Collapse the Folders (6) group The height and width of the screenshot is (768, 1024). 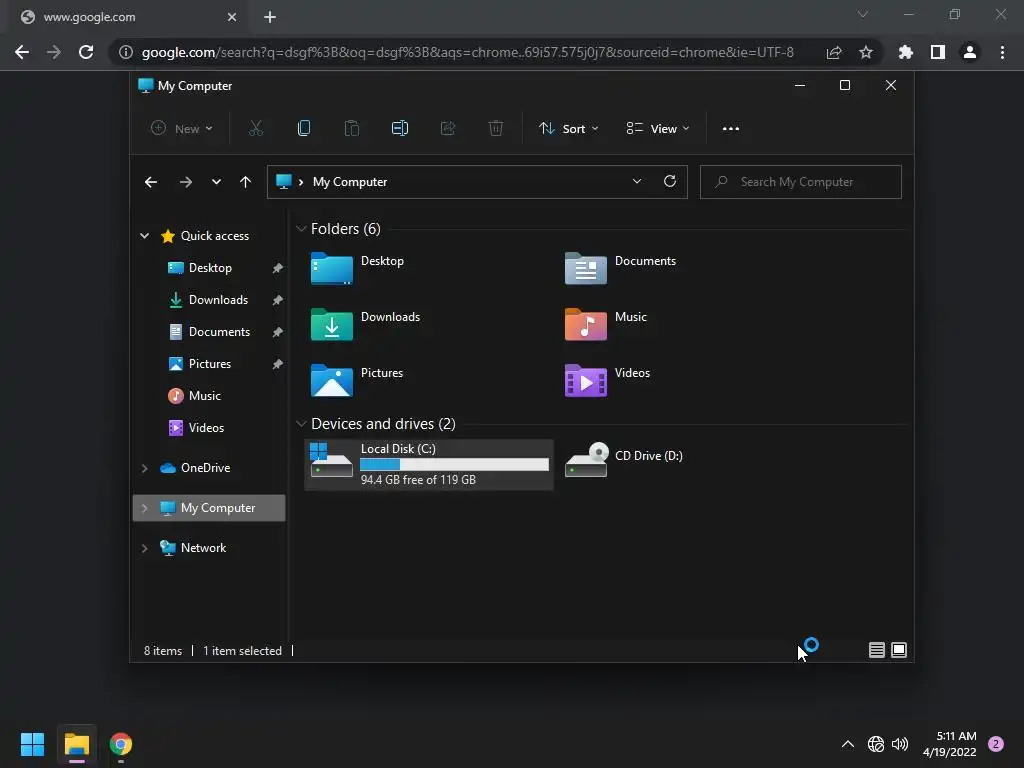point(301,229)
